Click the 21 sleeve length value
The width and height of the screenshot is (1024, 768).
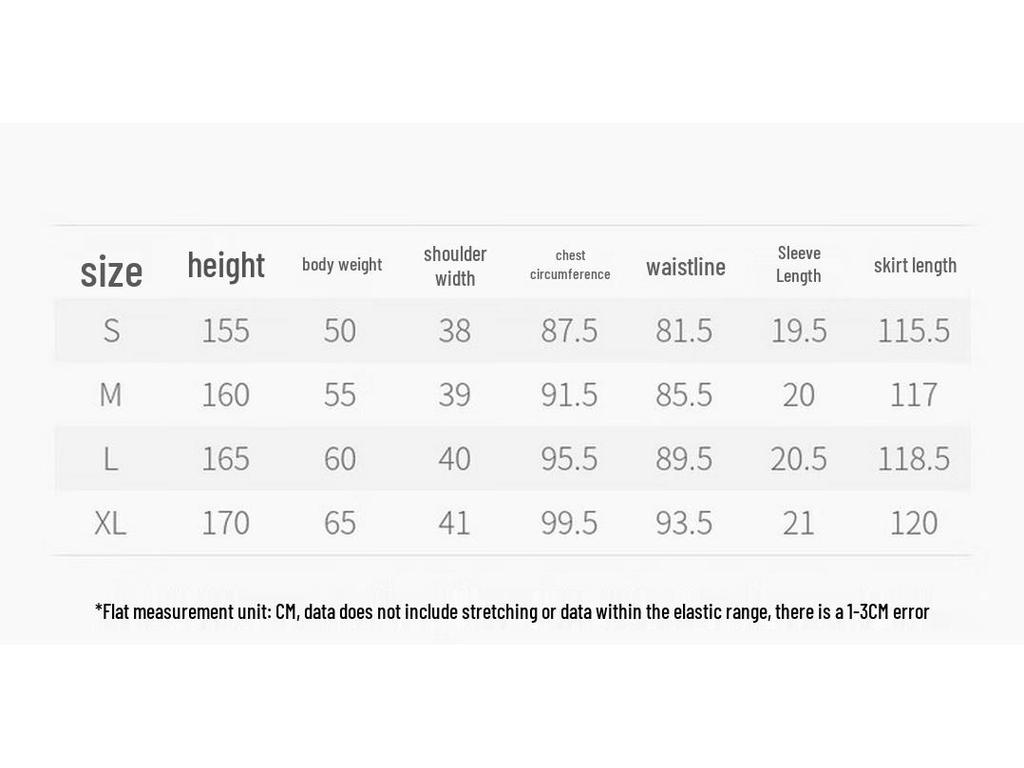(x=799, y=522)
